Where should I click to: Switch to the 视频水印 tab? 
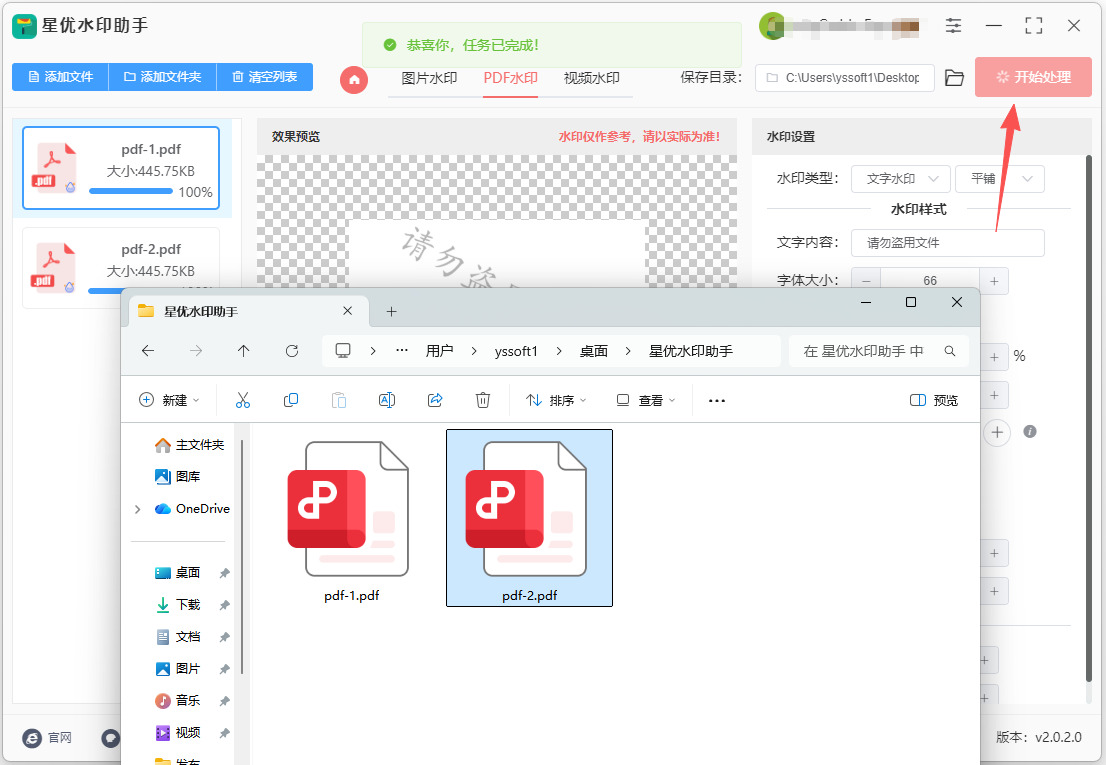tap(591, 78)
